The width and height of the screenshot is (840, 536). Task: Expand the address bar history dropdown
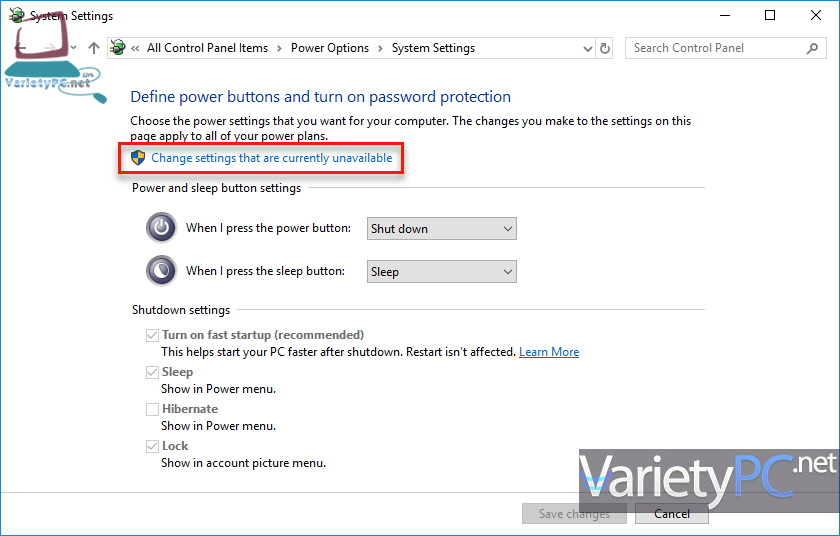[x=584, y=48]
